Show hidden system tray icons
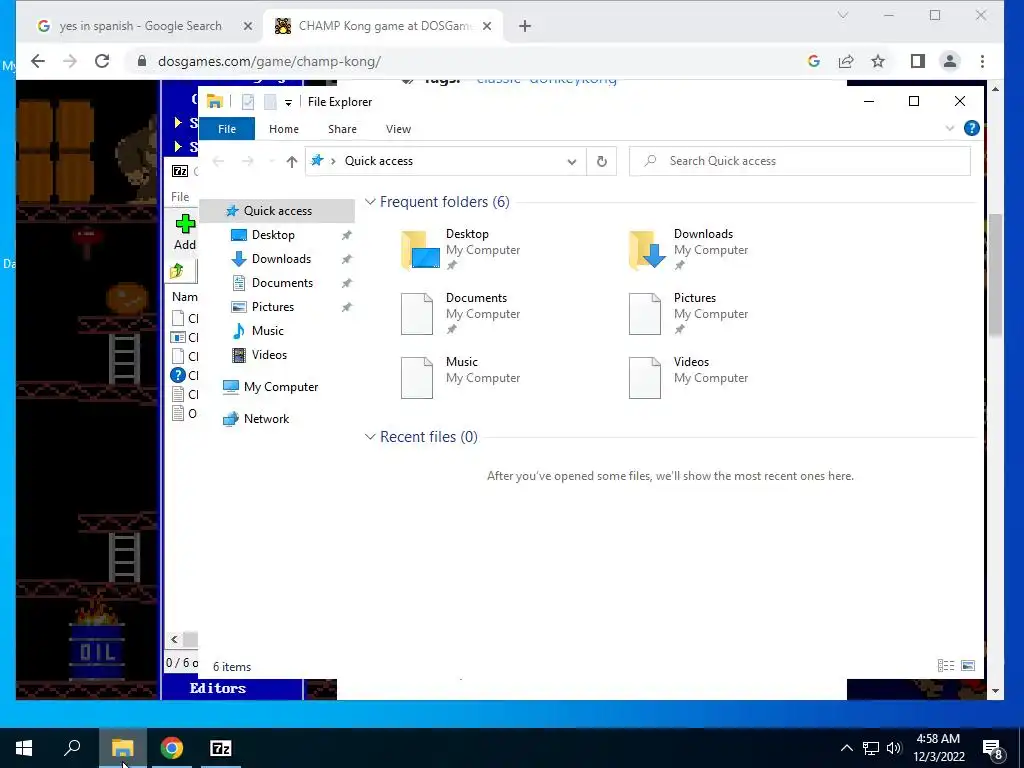This screenshot has width=1024, height=768. [x=846, y=748]
